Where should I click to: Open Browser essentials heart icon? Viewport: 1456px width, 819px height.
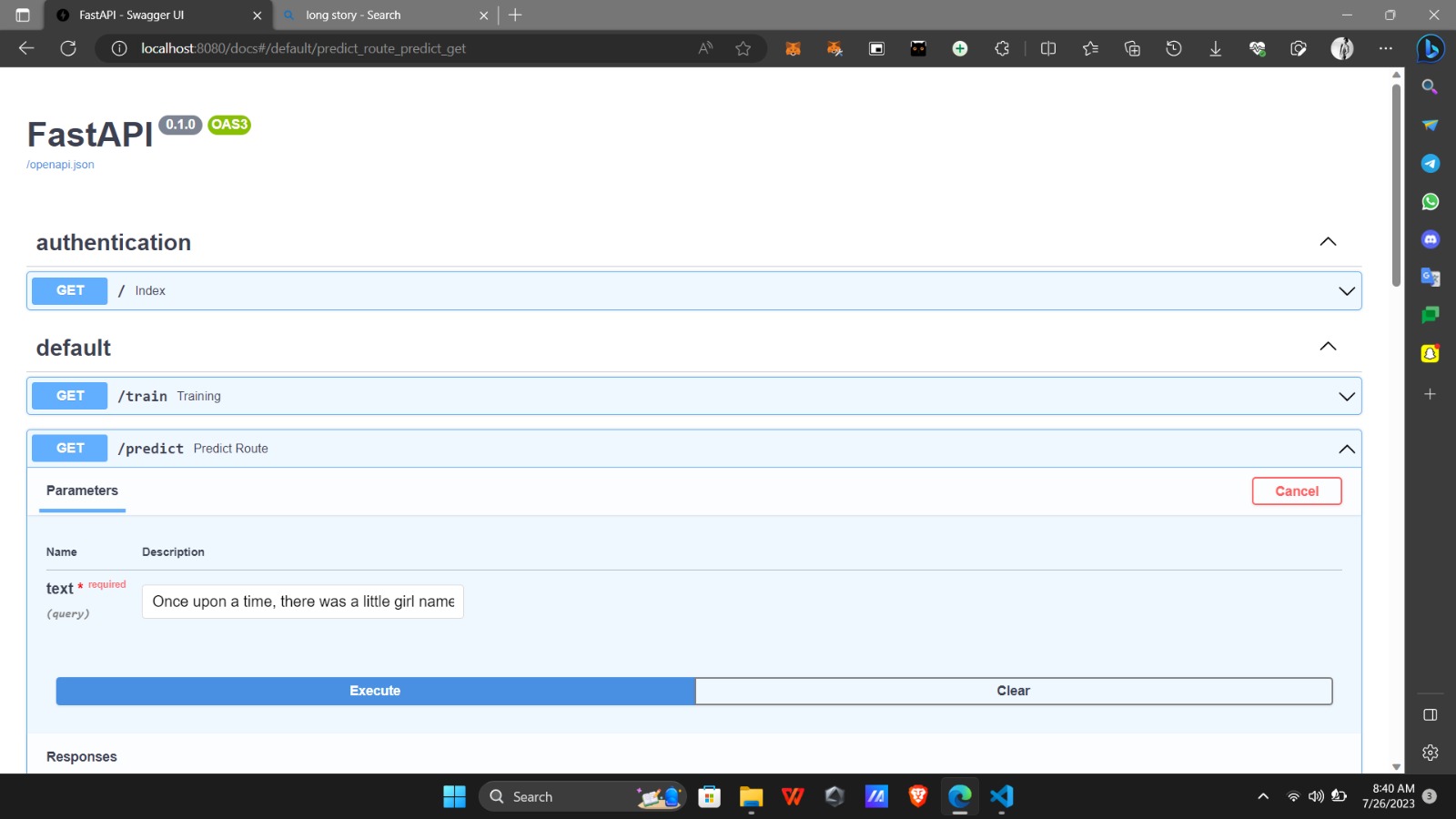1258,48
